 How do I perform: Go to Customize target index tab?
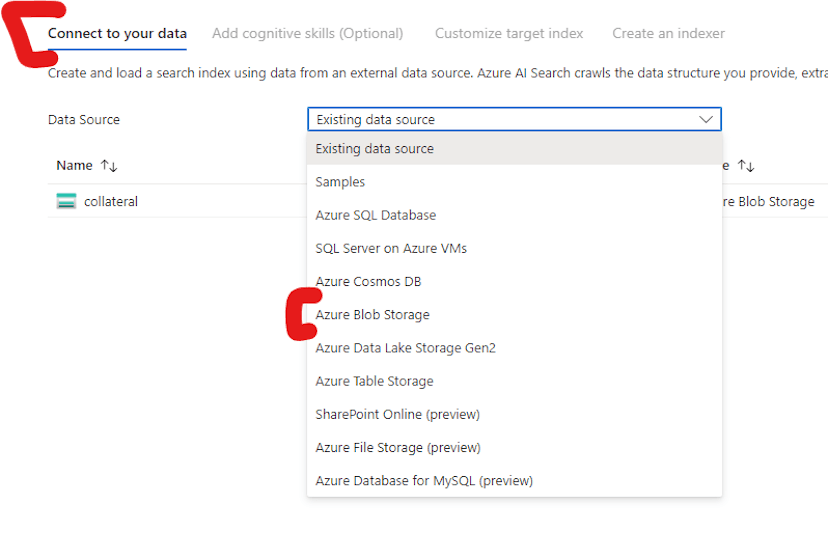508,34
